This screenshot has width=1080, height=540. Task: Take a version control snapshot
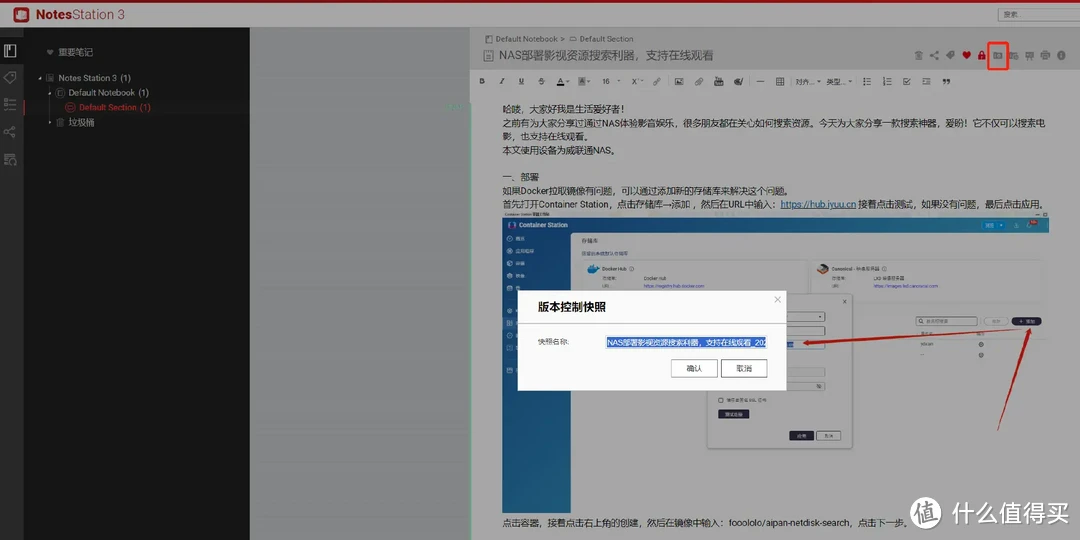tap(997, 55)
